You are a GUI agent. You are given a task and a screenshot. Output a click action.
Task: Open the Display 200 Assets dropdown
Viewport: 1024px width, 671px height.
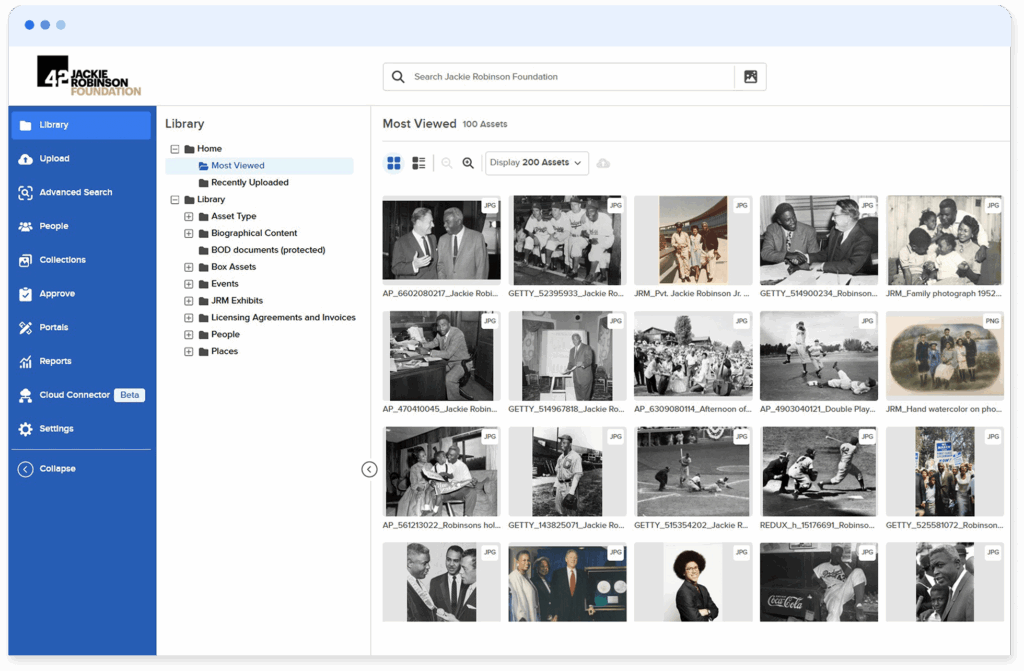(536, 163)
